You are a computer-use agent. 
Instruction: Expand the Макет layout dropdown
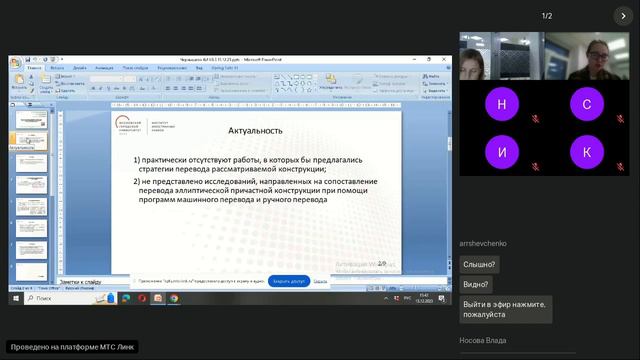65,76
